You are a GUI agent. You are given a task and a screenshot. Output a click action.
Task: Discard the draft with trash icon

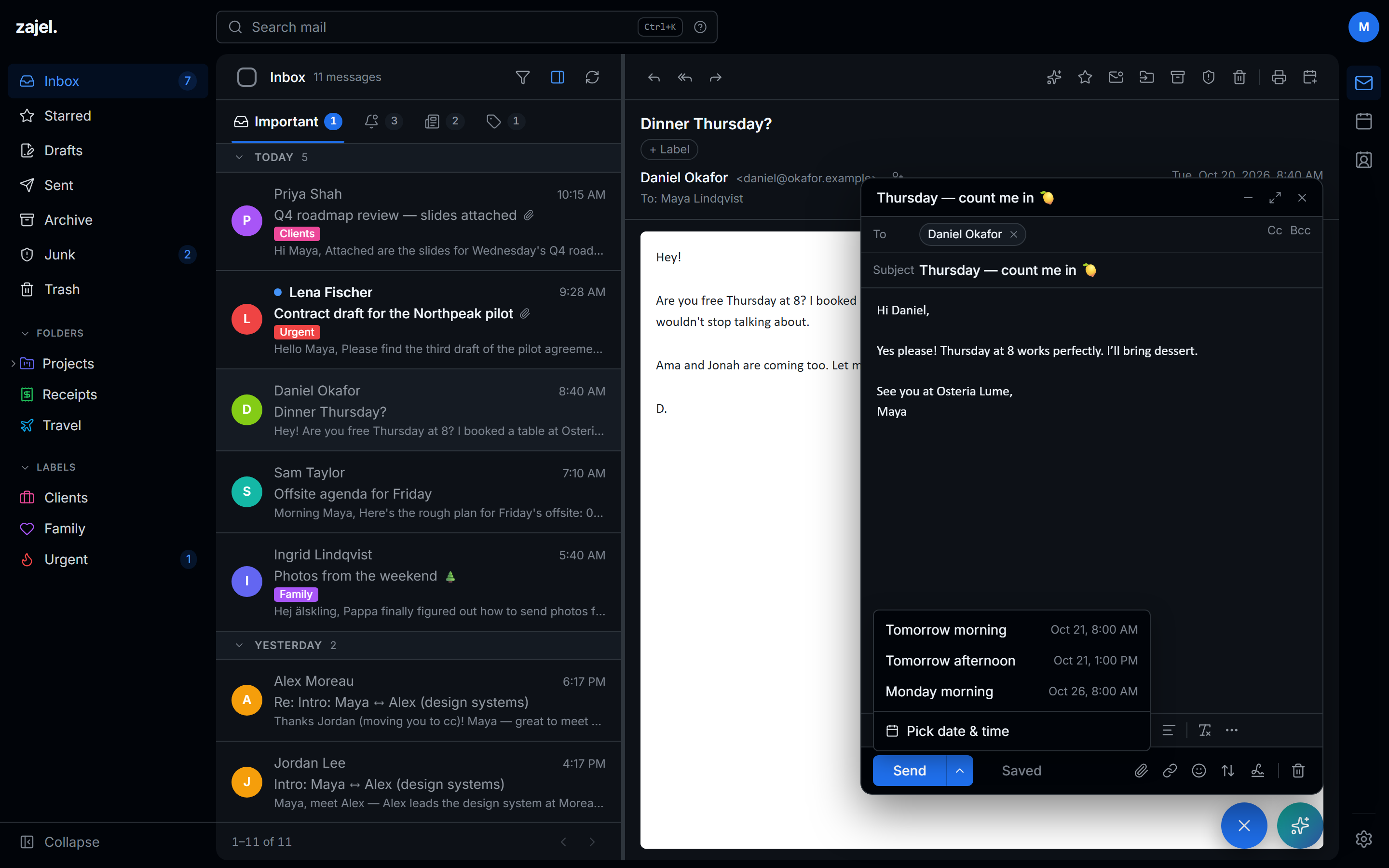1298,771
